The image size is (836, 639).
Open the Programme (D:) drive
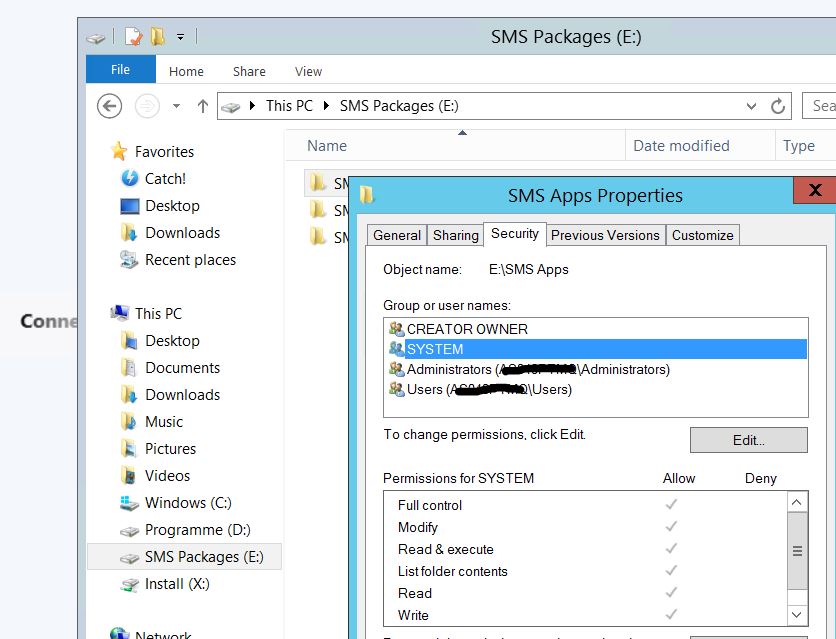197,530
